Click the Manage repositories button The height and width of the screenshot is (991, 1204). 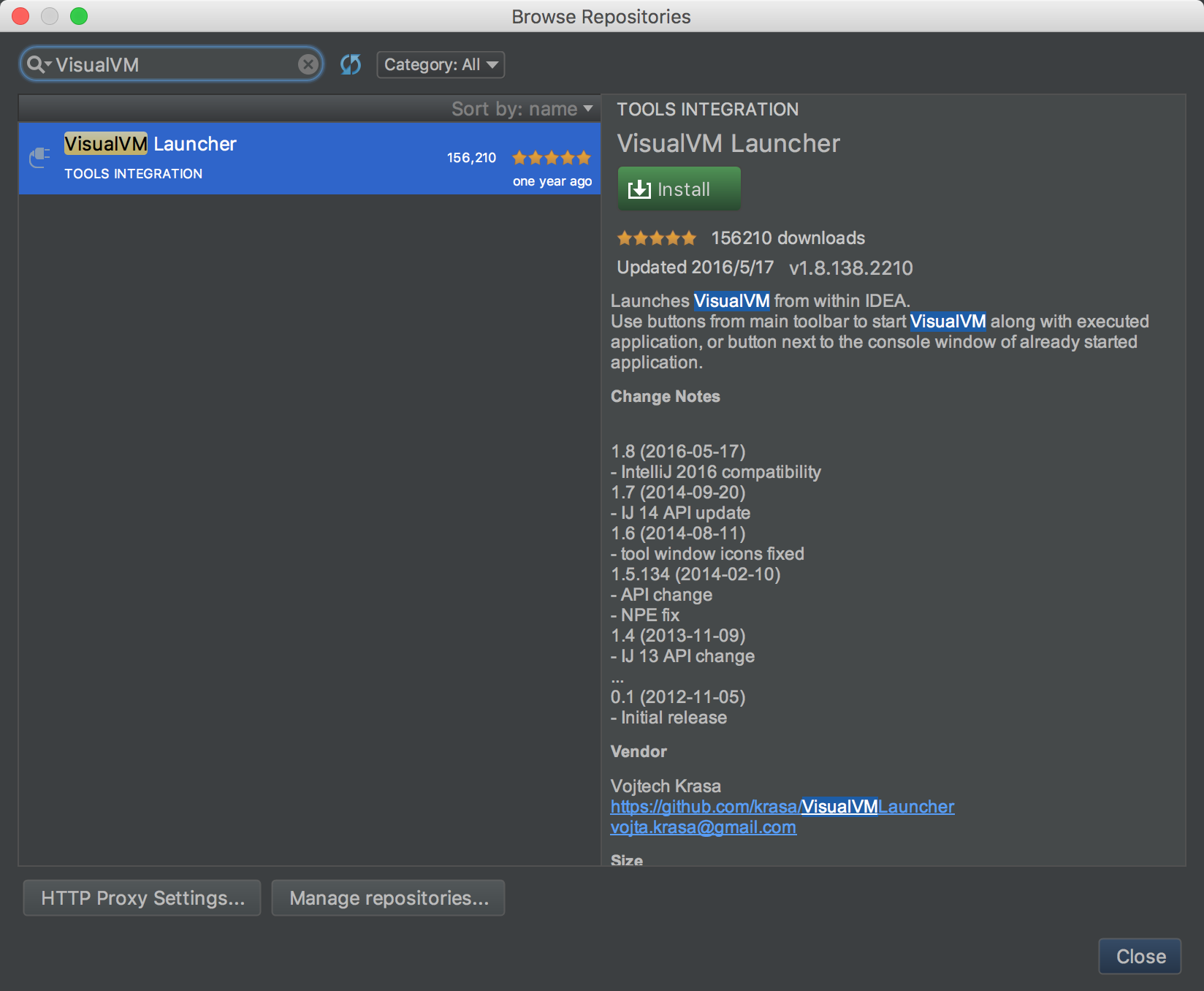coord(388,897)
